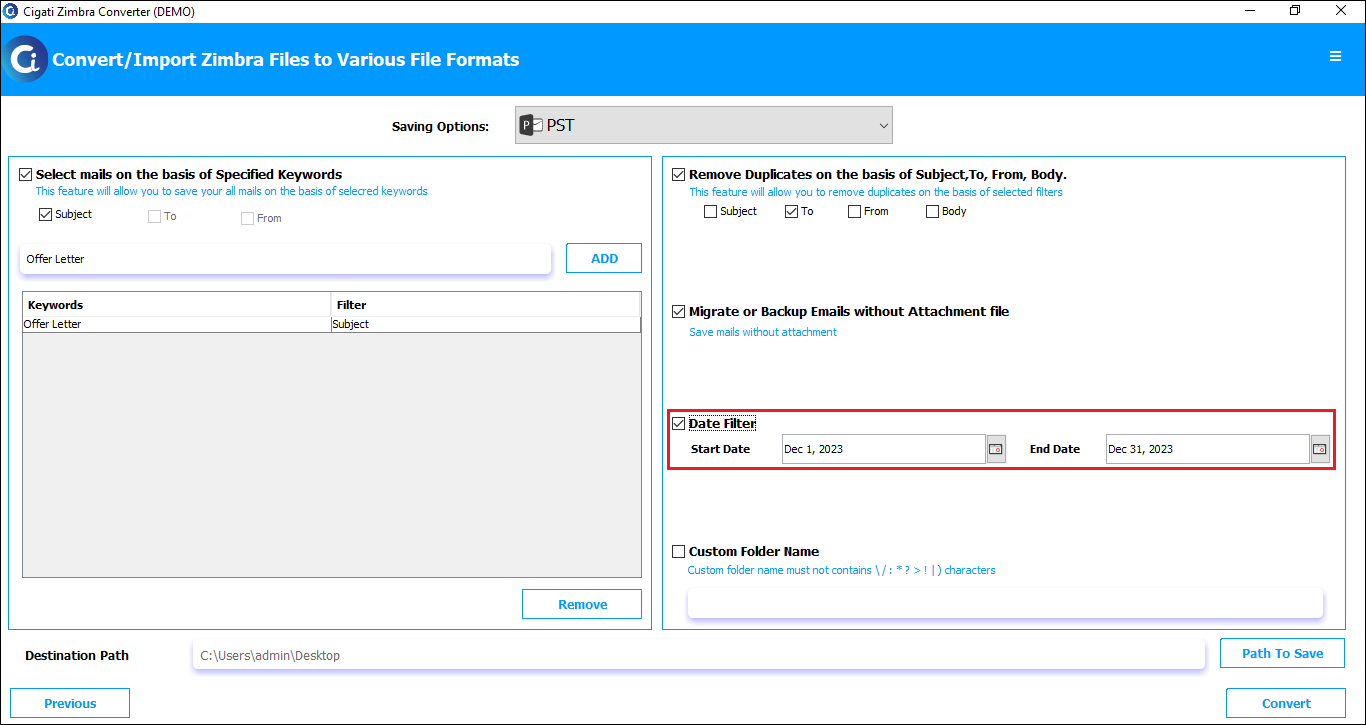Viewport: 1366px width, 725px height.
Task: Open the hamburger menu icon
Action: click(1335, 57)
